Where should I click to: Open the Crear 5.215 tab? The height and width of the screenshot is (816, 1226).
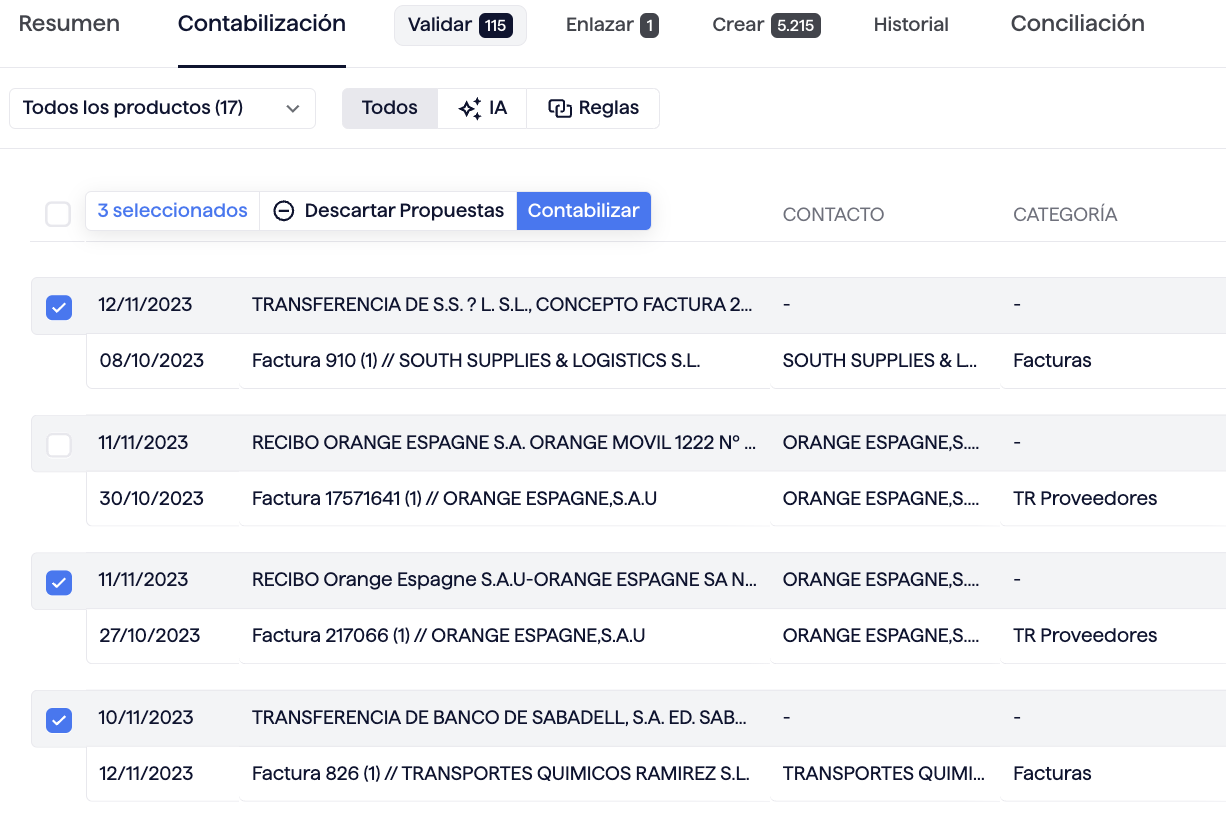(x=766, y=25)
